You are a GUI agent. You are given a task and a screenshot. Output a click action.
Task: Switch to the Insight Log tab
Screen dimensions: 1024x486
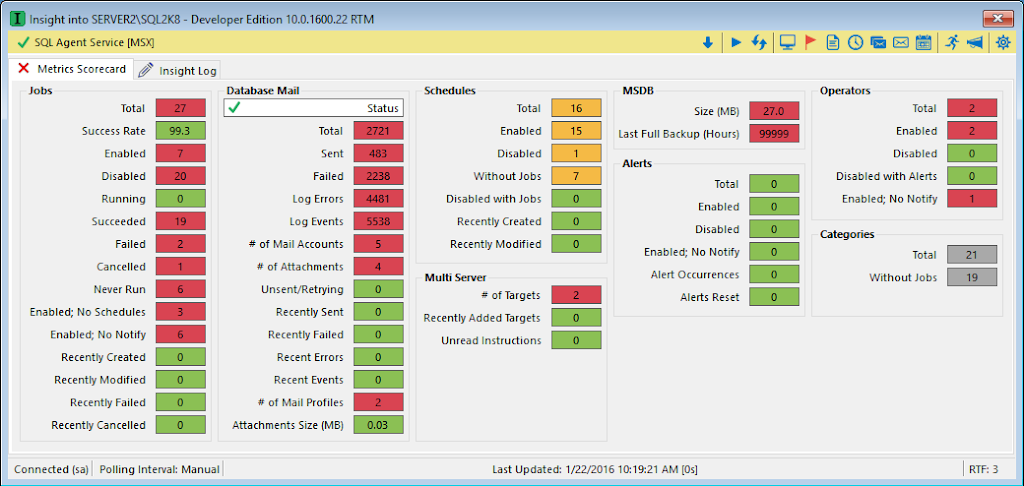pos(178,70)
